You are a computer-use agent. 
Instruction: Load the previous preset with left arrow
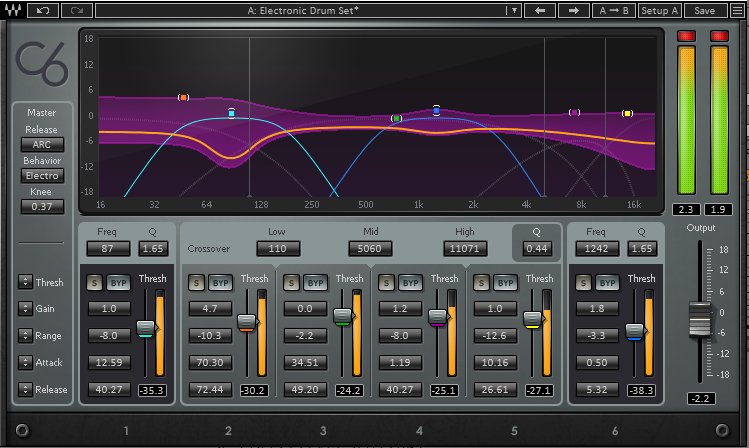click(x=540, y=10)
